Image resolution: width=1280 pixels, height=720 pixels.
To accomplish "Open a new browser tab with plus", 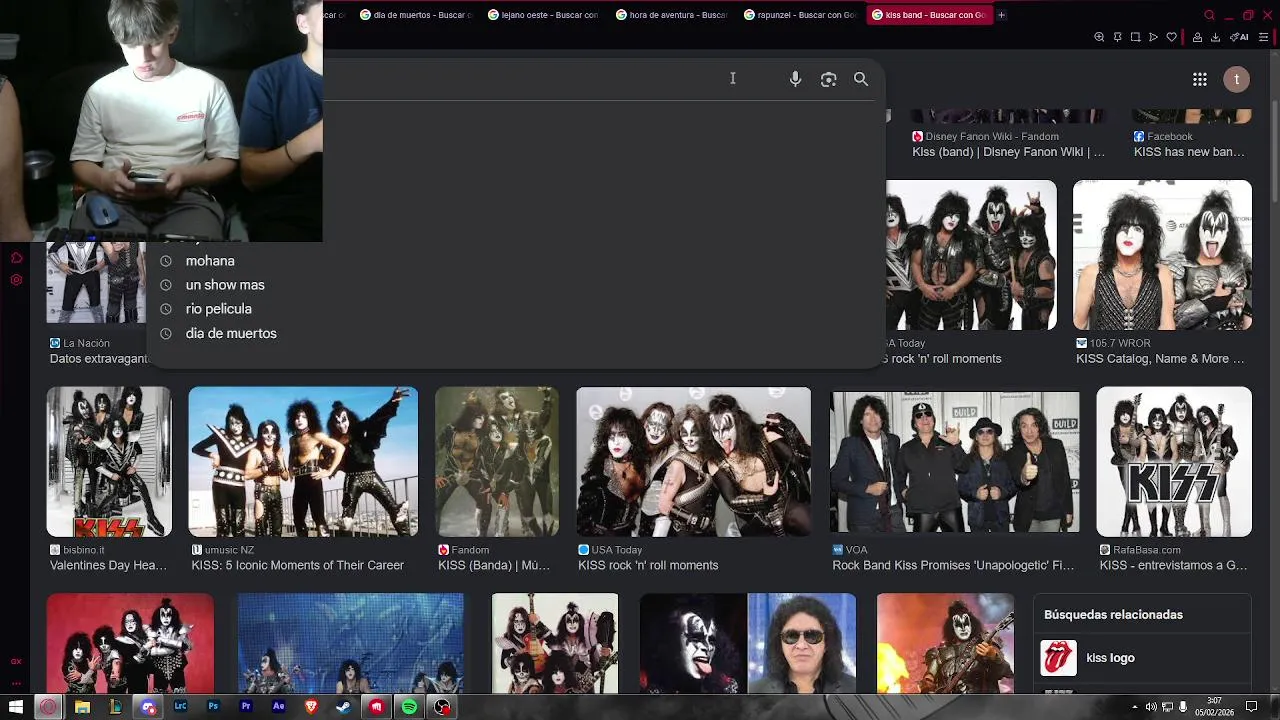I will [1001, 15].
